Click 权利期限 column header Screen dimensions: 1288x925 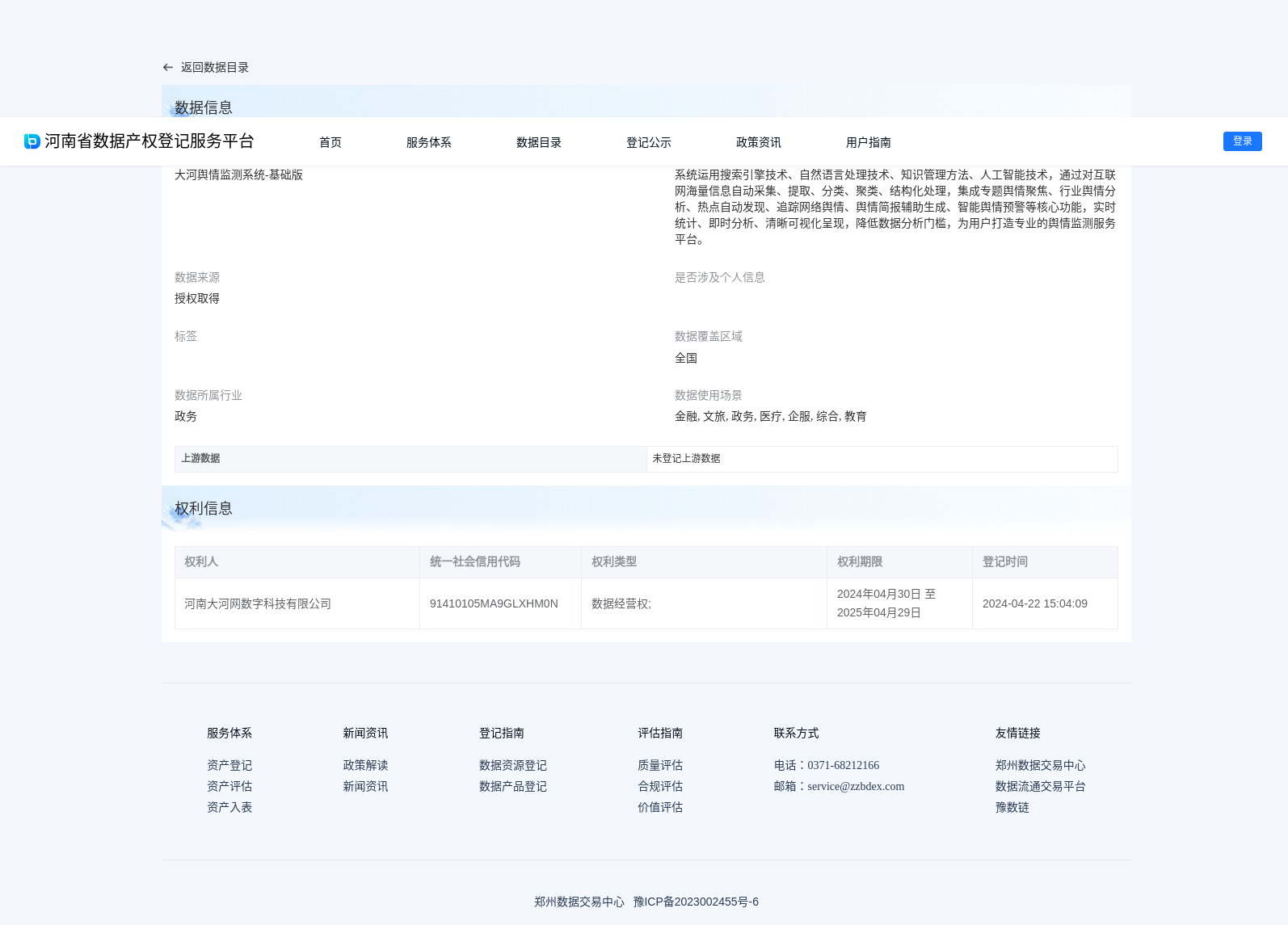[x=900, y=562]
